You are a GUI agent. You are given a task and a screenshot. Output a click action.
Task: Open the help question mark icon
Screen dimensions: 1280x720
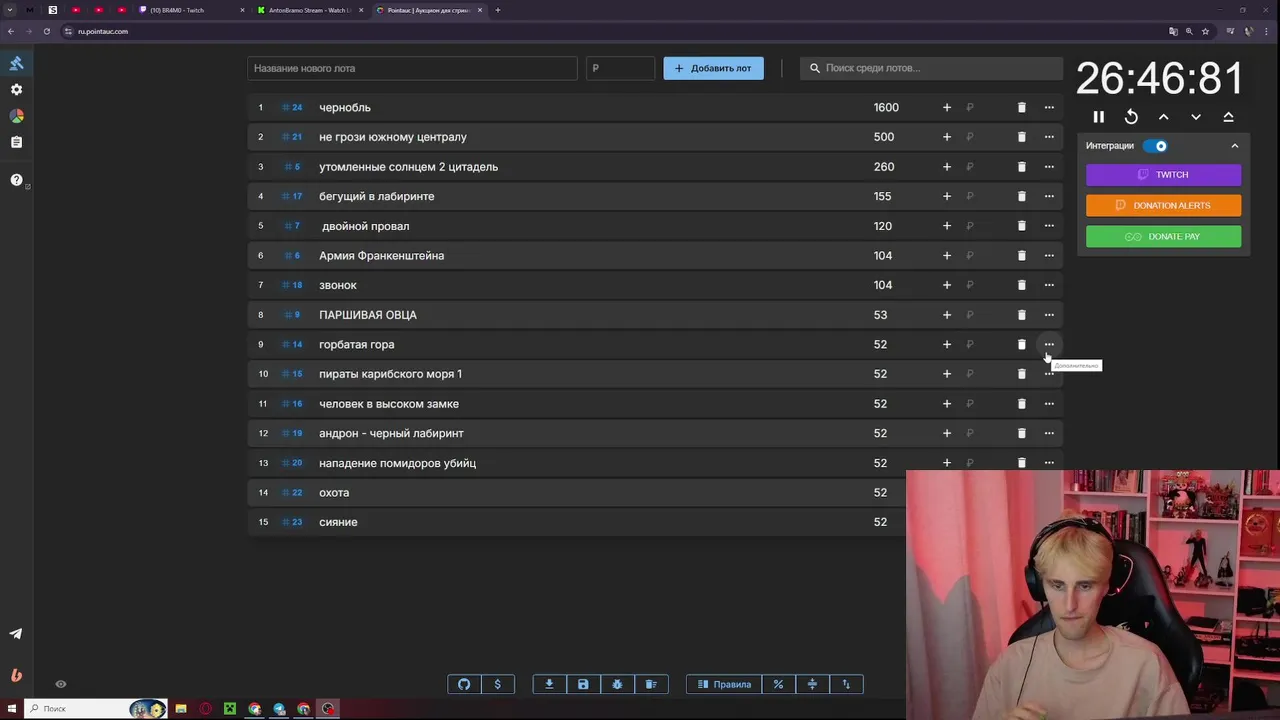point(16,180)
